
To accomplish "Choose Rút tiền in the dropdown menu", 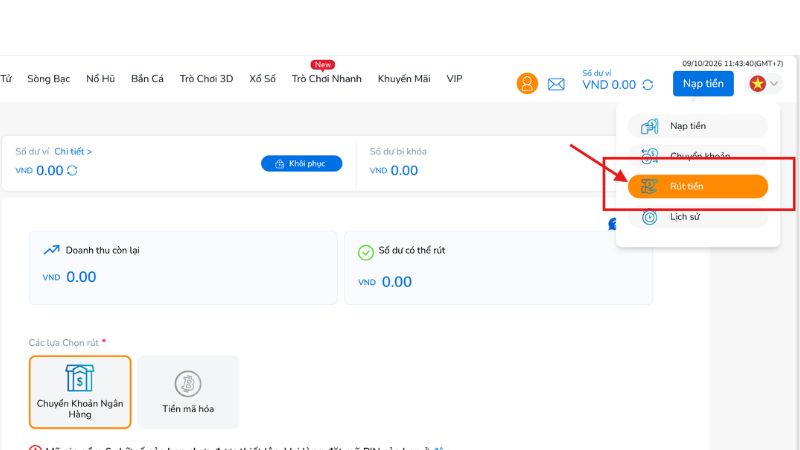I will 697,186.
